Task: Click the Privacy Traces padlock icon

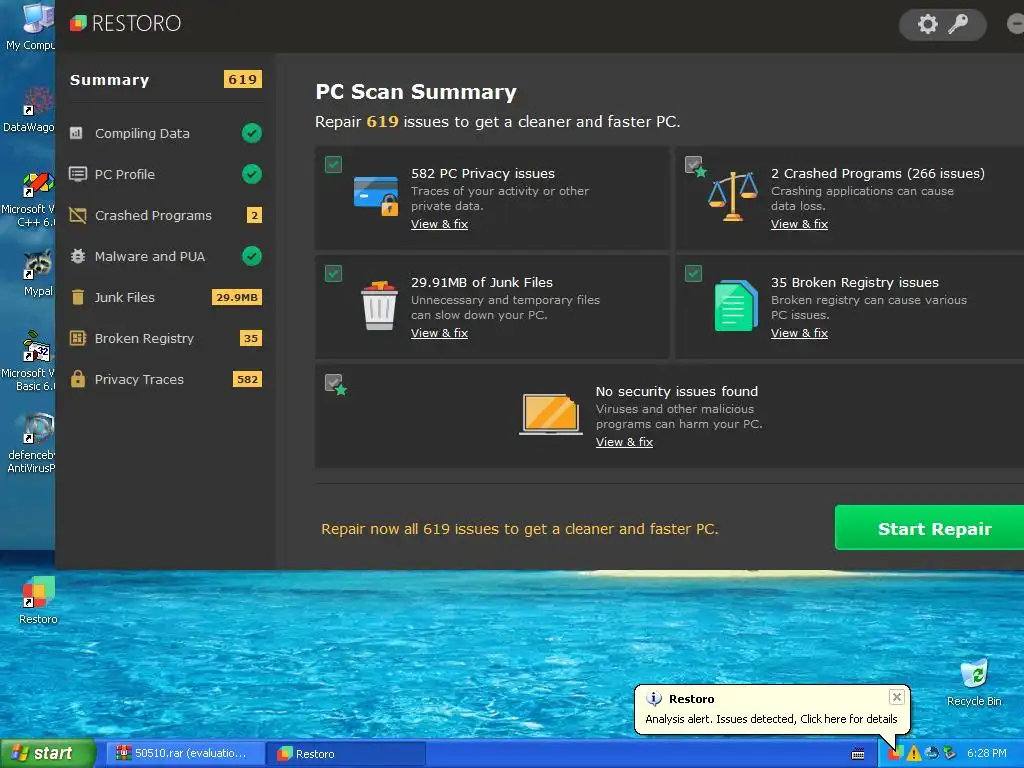Action: coord(78,379)
